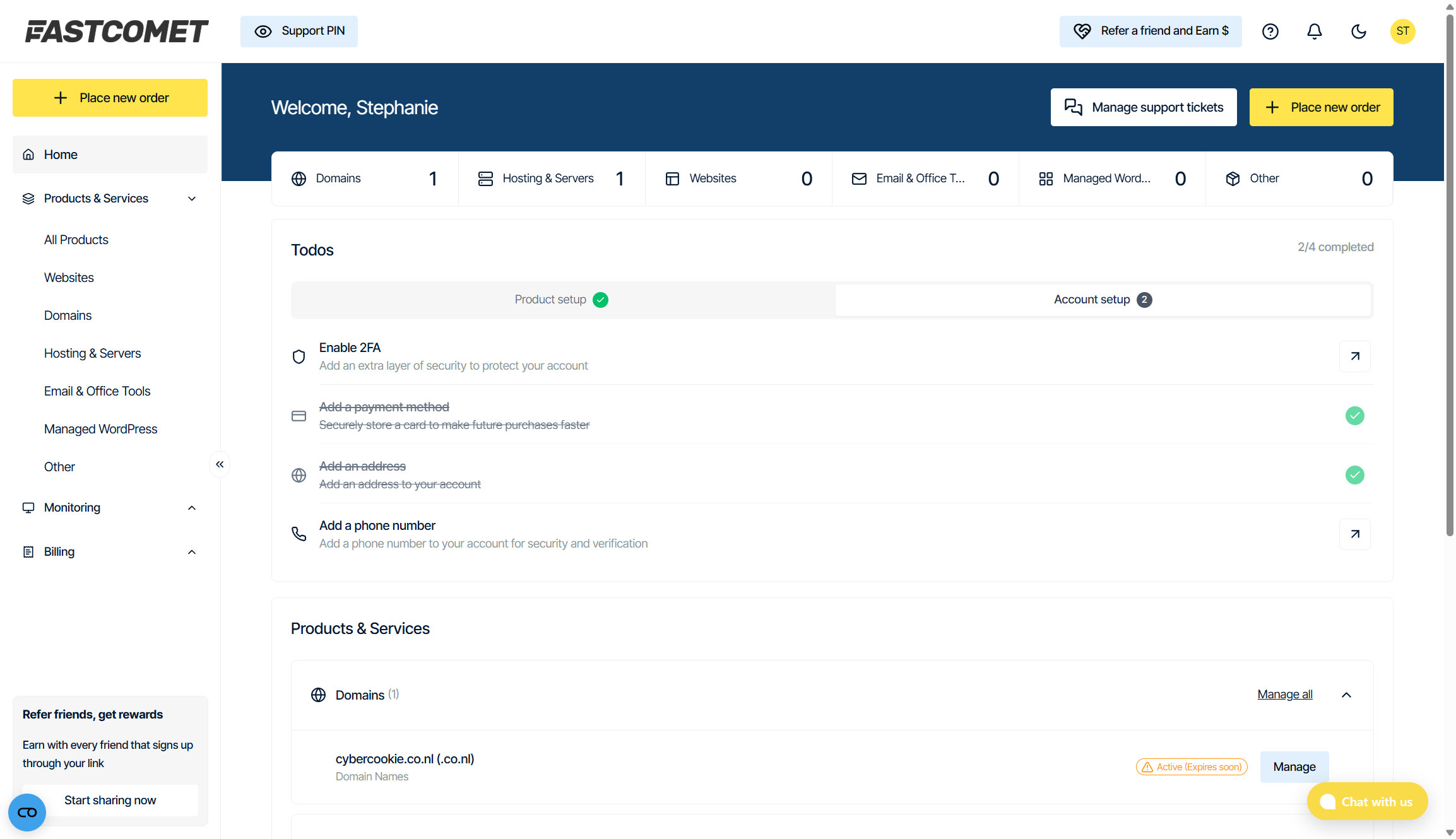
Task: Click the ST user avatar
Action: (x=1402, y=32)
